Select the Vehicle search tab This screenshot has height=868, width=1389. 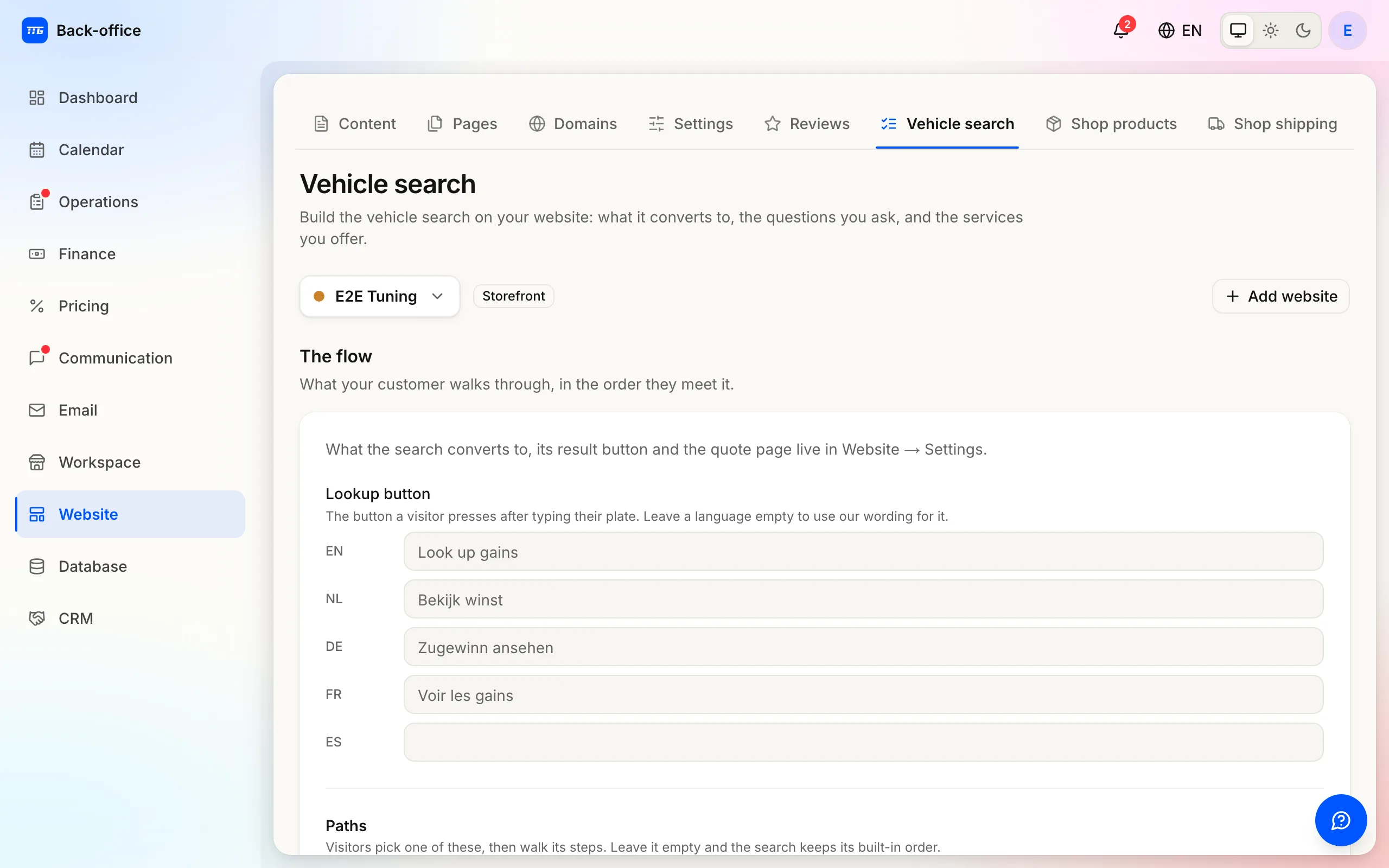click(x=948, y=124)
